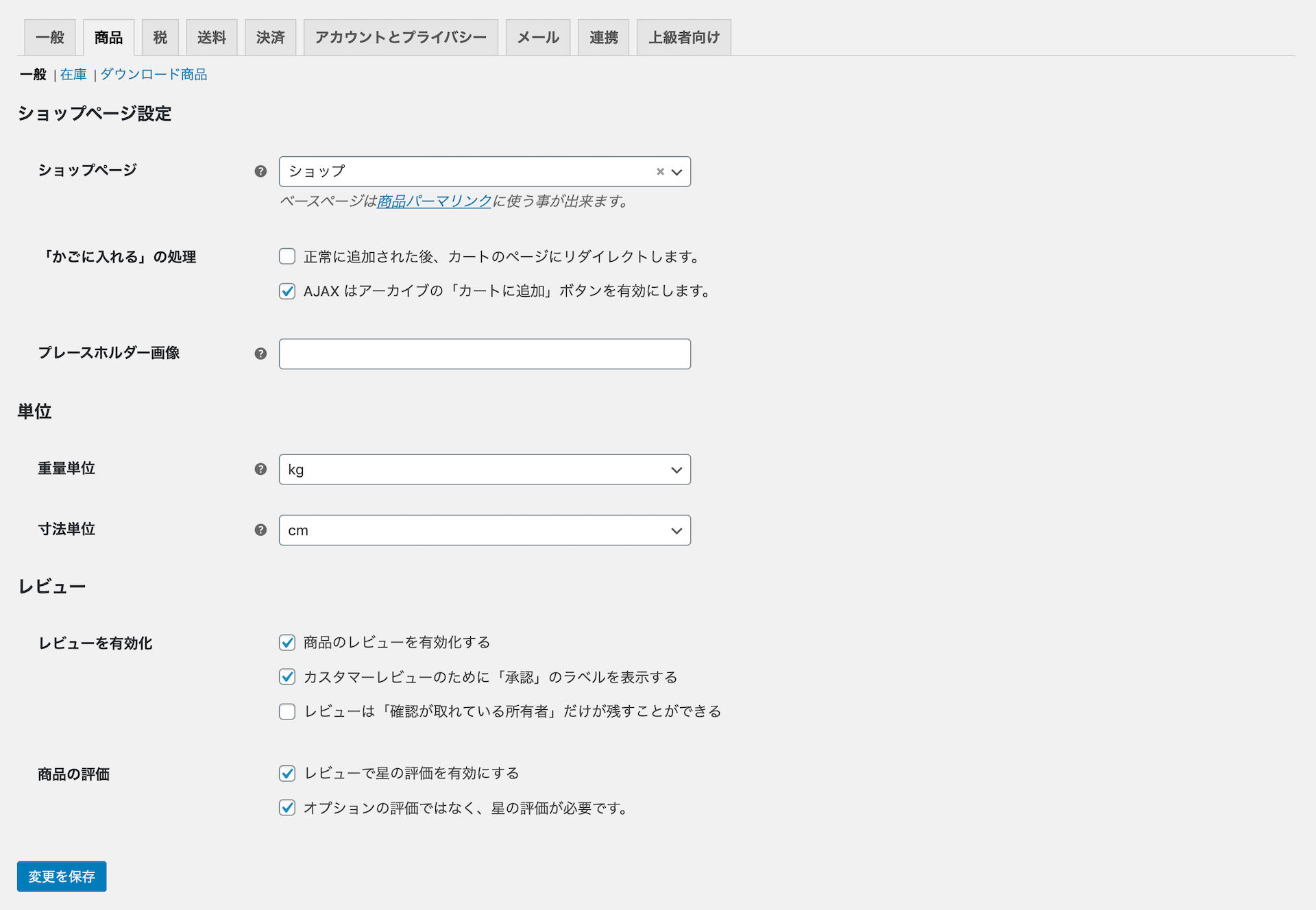Screen dimensions: 1316x910
Task: Open the ショップページ dropdown
Action: tap(485, 171)
